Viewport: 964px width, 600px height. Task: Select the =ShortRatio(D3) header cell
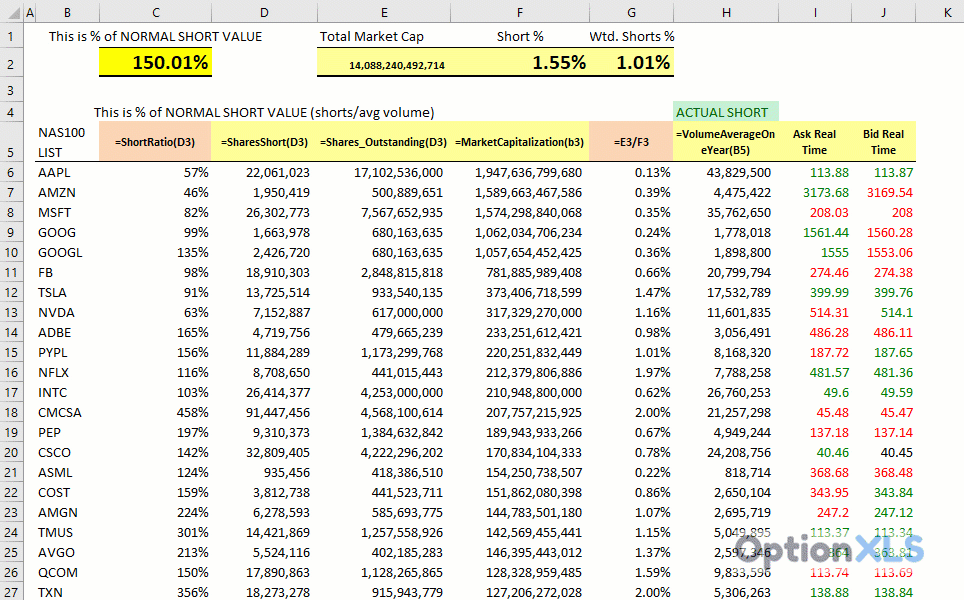(156, 142)
